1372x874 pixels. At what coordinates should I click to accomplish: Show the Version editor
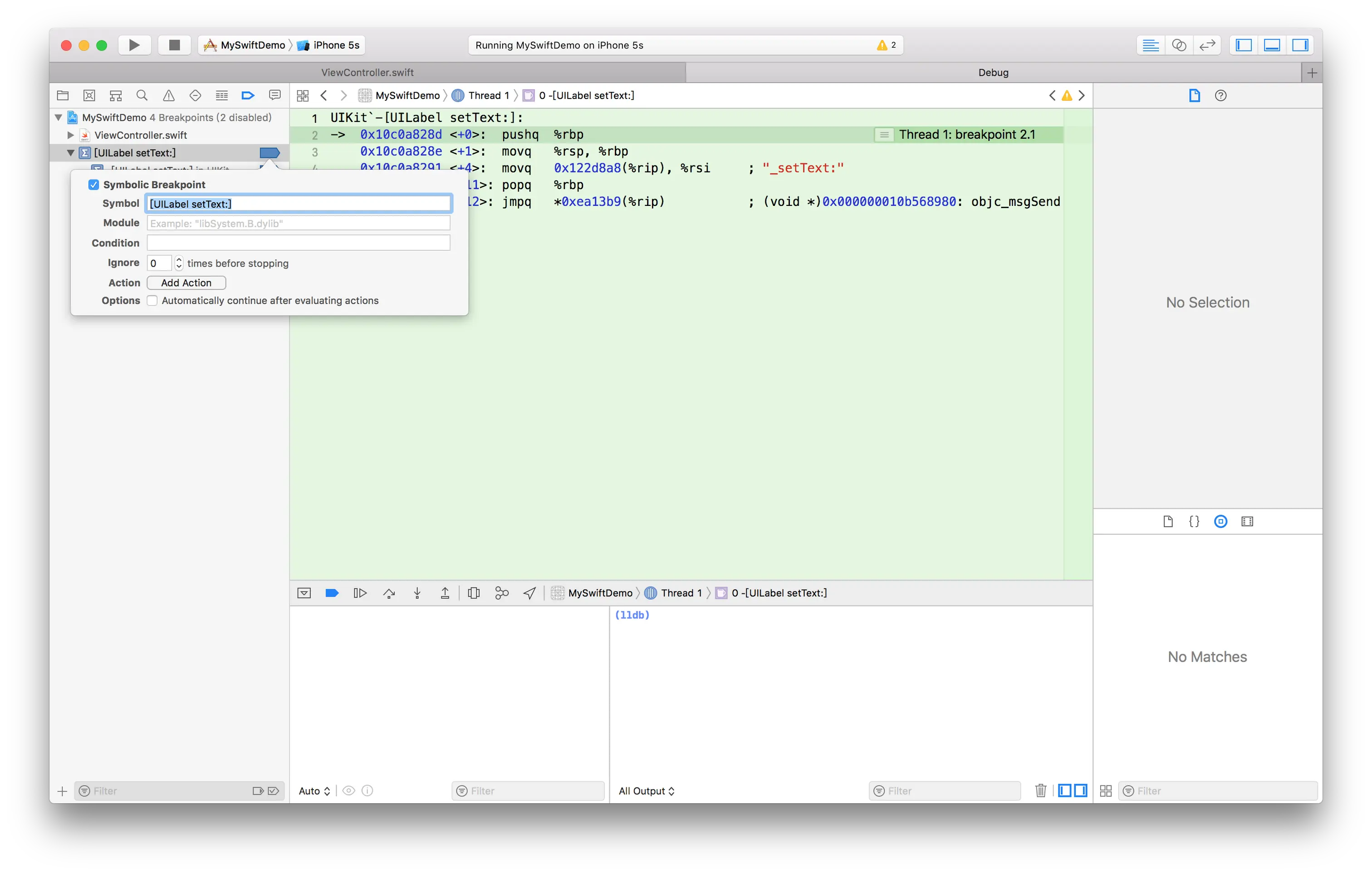1207,45
